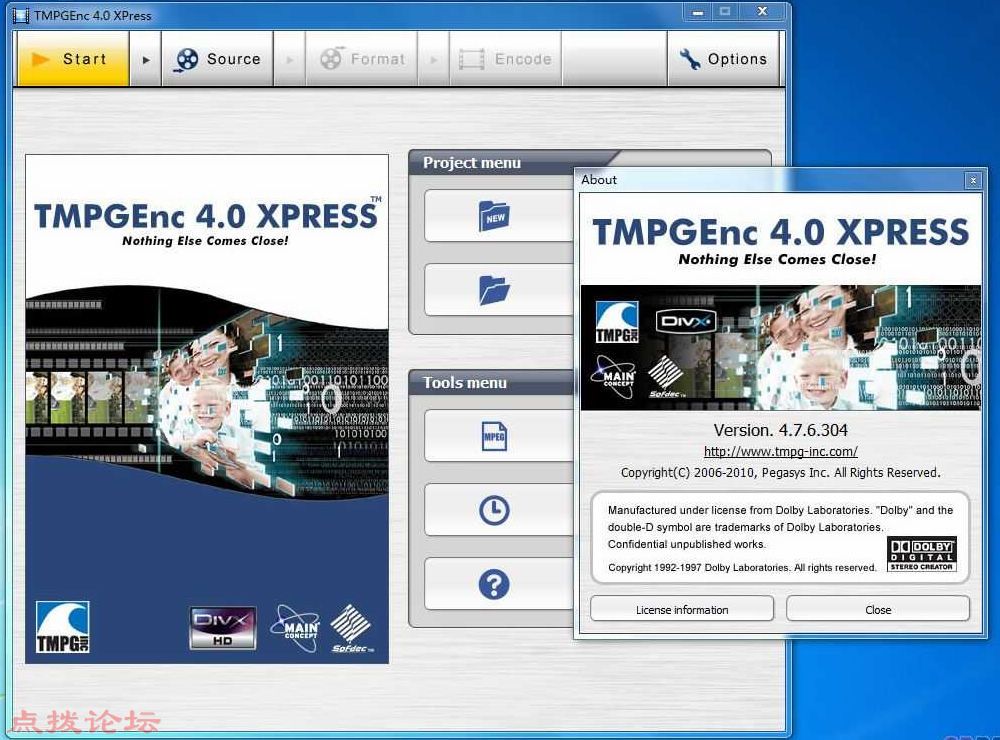Click the TMPG logo on the main splash image

tap(62, 627)
